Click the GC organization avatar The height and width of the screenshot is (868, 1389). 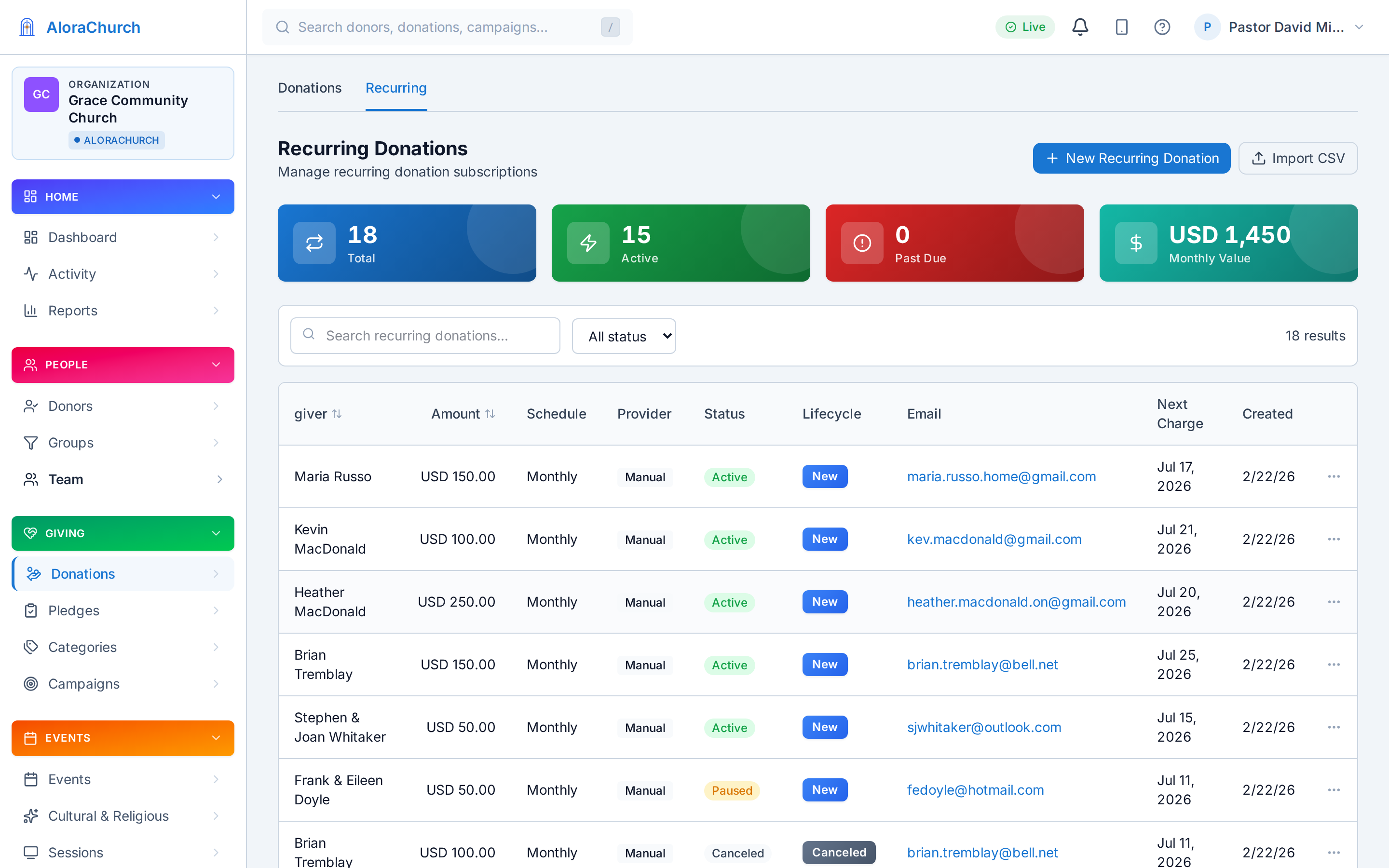click(x=41, y=95)
